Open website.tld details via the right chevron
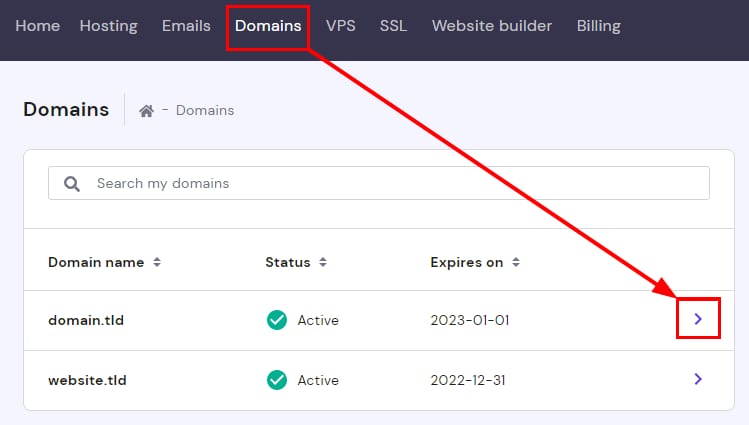The height and width of the screenshot is (425, 749). coord(698,379)
